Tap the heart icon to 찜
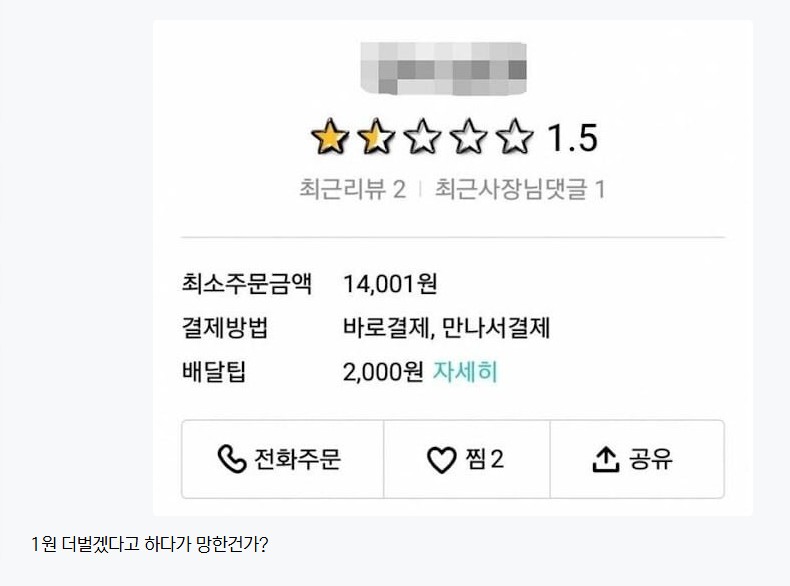790x586 pixels. (441, 460)
